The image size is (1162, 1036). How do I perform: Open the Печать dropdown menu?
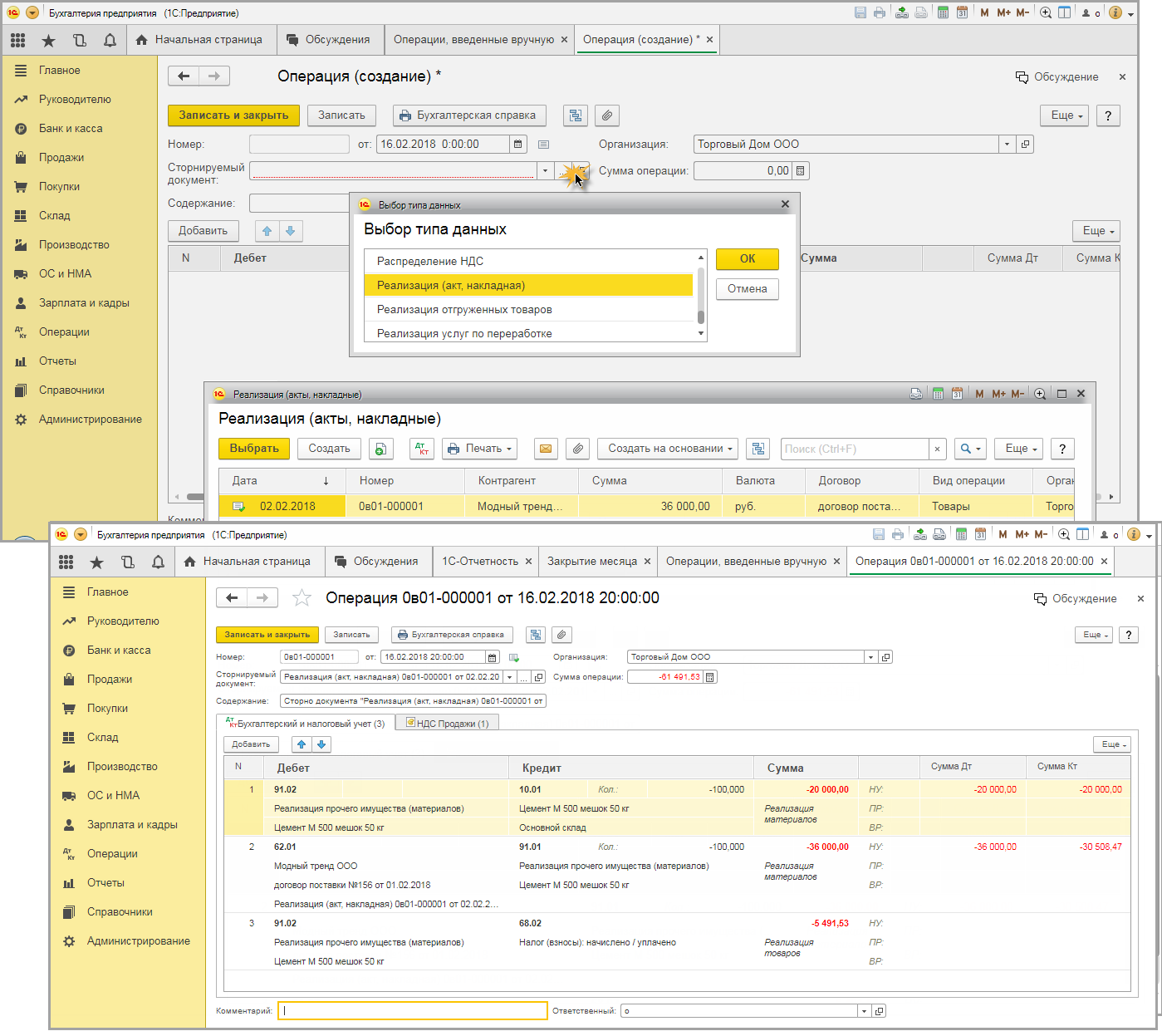[x=481, y=449]
